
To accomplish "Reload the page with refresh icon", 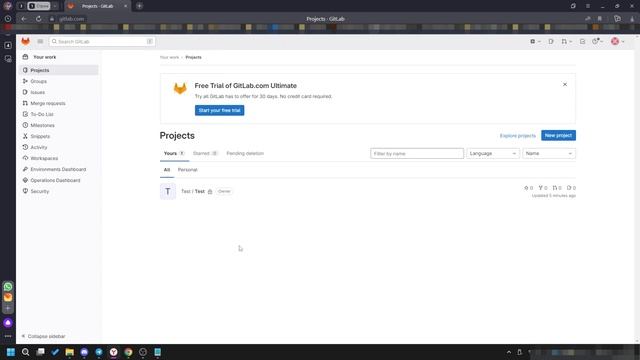I will (38, 19).
